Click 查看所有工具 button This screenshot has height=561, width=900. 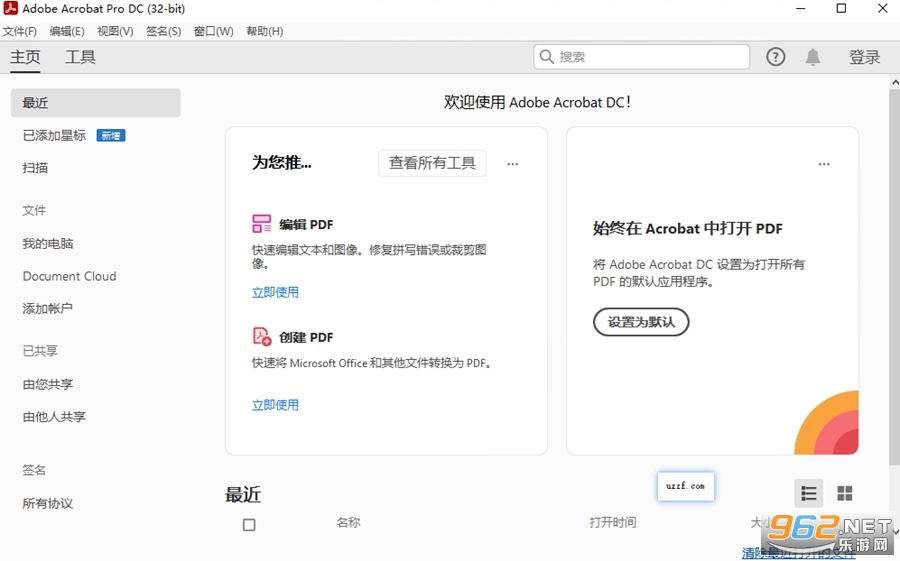432,163
